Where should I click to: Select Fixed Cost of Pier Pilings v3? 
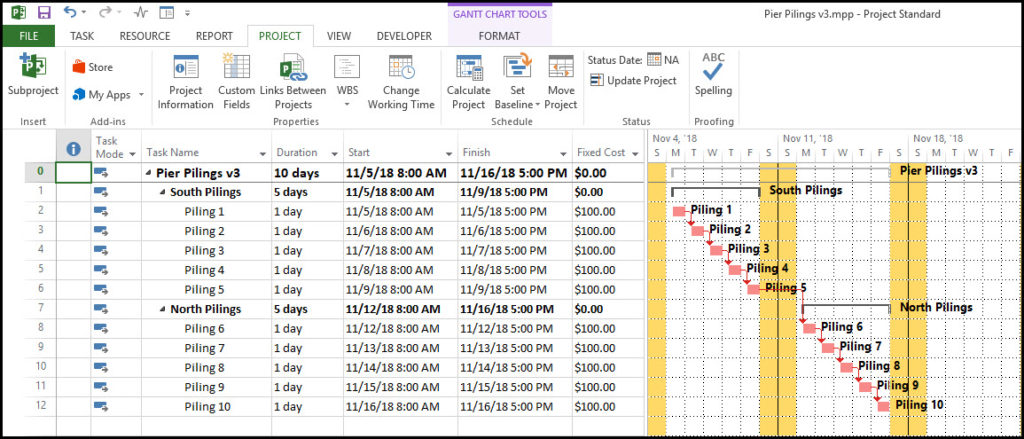(608, 173)
